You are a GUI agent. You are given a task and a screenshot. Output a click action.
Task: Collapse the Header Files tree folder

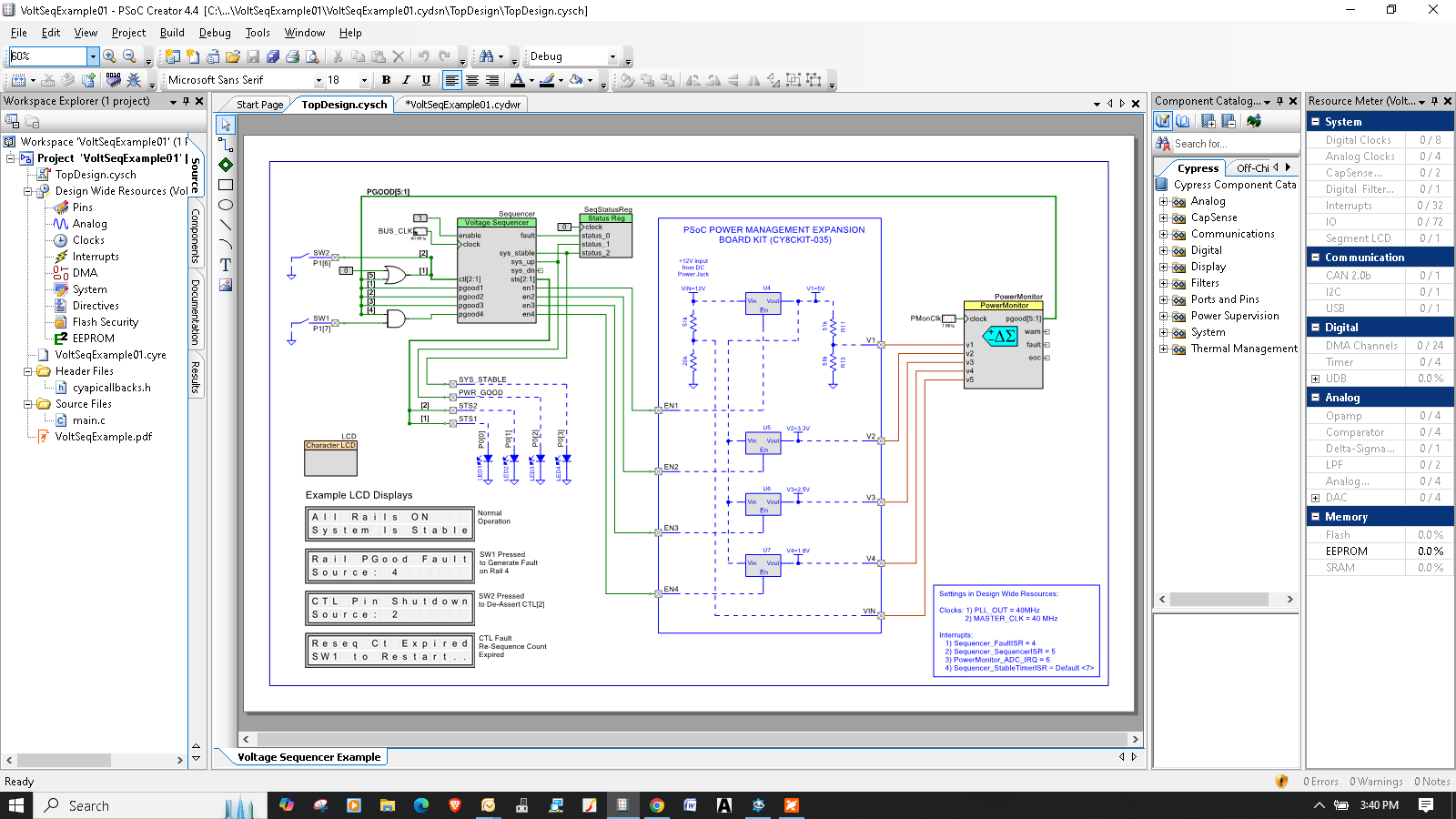(27, 371)
